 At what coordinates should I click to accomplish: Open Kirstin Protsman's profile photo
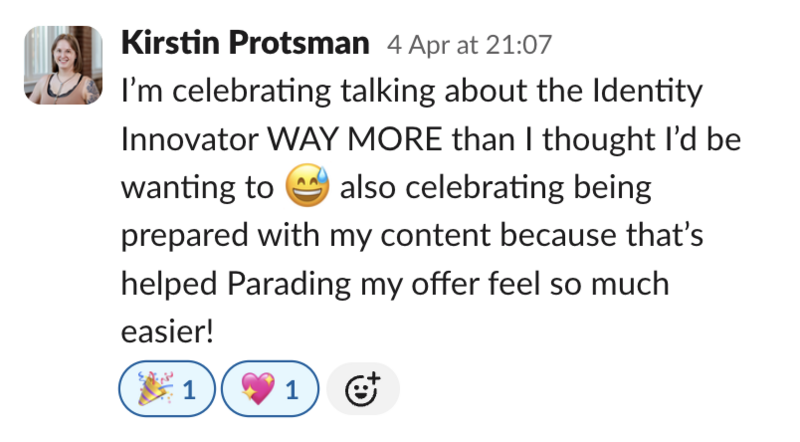point(63,65)
